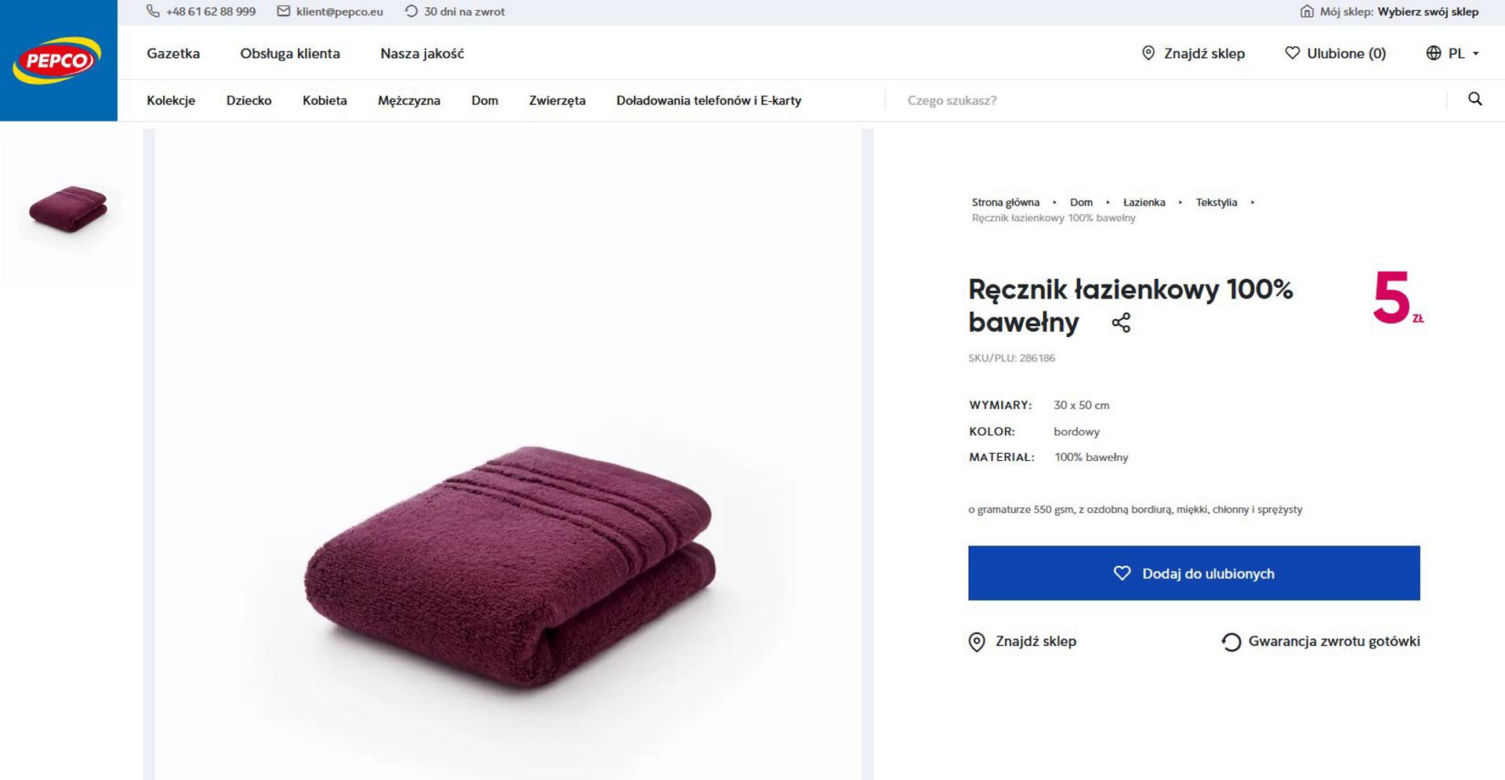Open Kobieta category
The width and height of the screenshot is (1505, 780).
pos(325,100)
